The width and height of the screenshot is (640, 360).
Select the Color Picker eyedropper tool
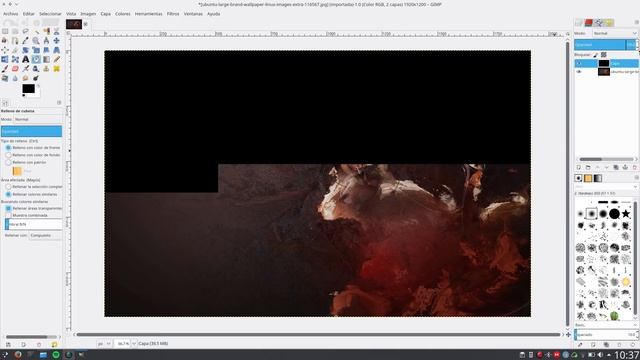(x=25, y=40)
